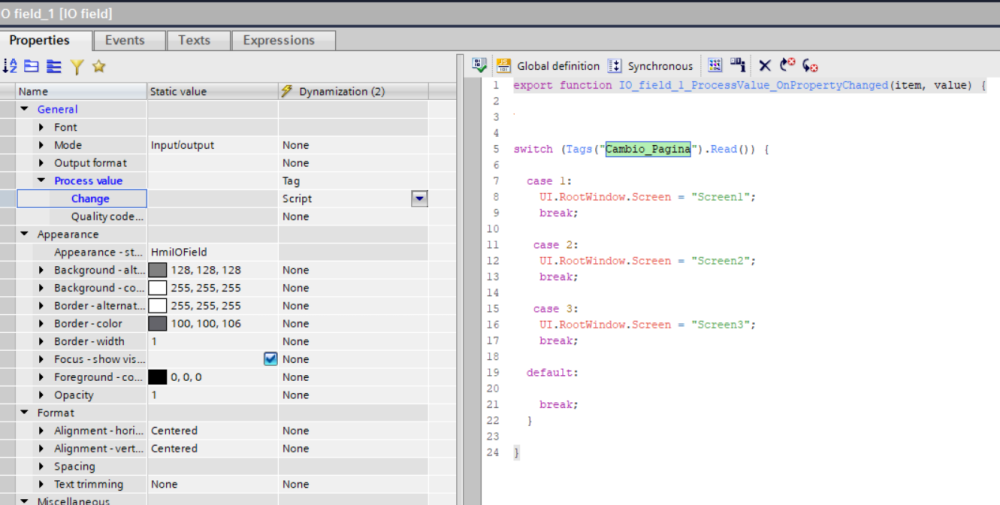Click the script syntax check icon
The width and height of the screenshot is (1000, 505).
(479, 66)
